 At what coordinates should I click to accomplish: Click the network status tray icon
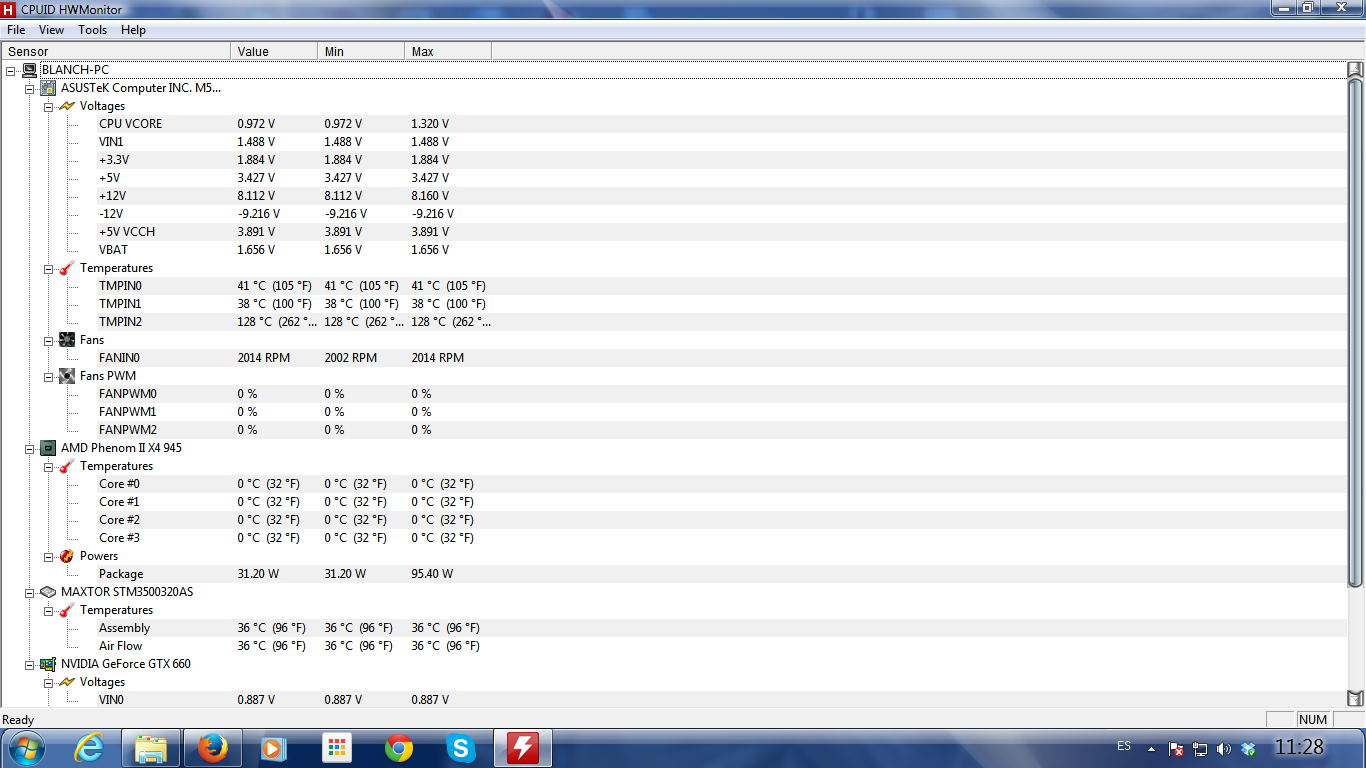1200,749
